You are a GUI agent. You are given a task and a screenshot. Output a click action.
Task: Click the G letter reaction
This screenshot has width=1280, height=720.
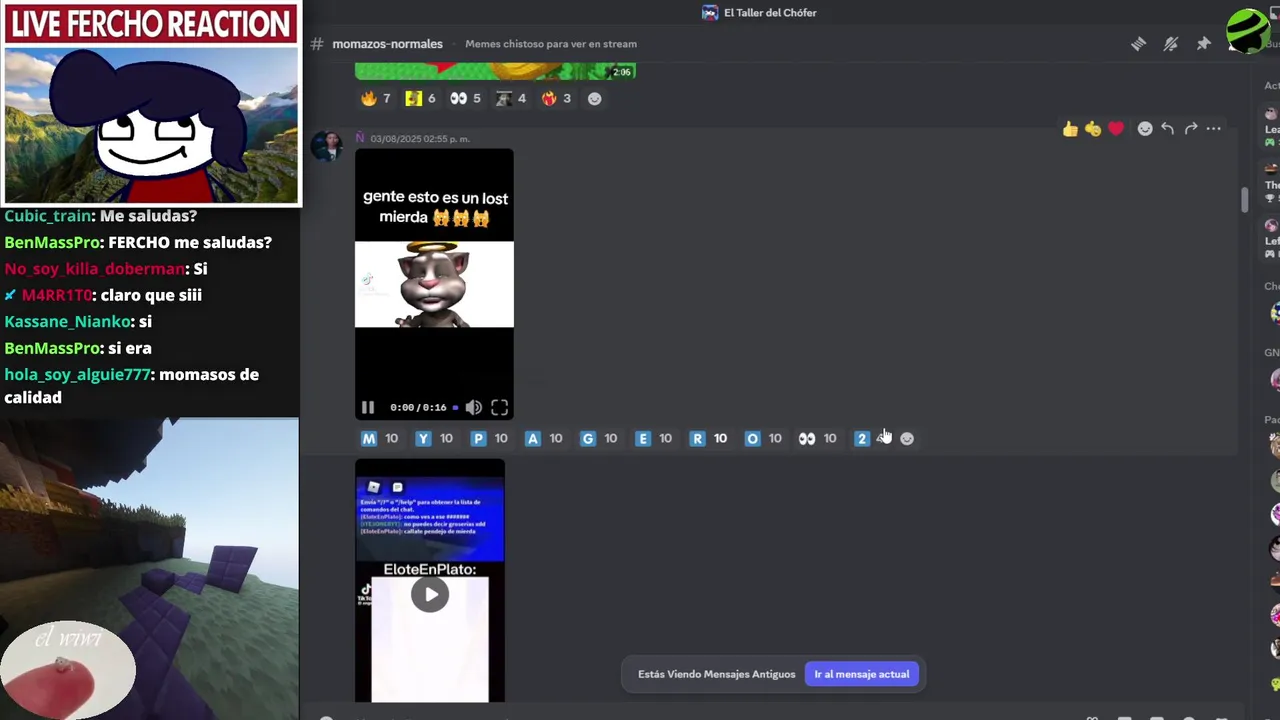(600, 438)
